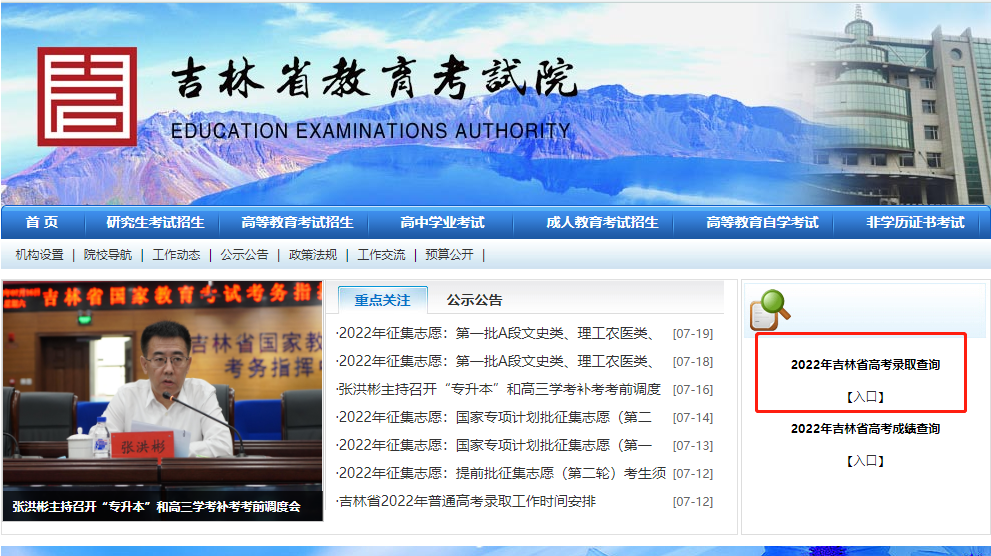Switch to the 公示公告 tab
Viewport: 991px width, 556px height.
point(474,300)
